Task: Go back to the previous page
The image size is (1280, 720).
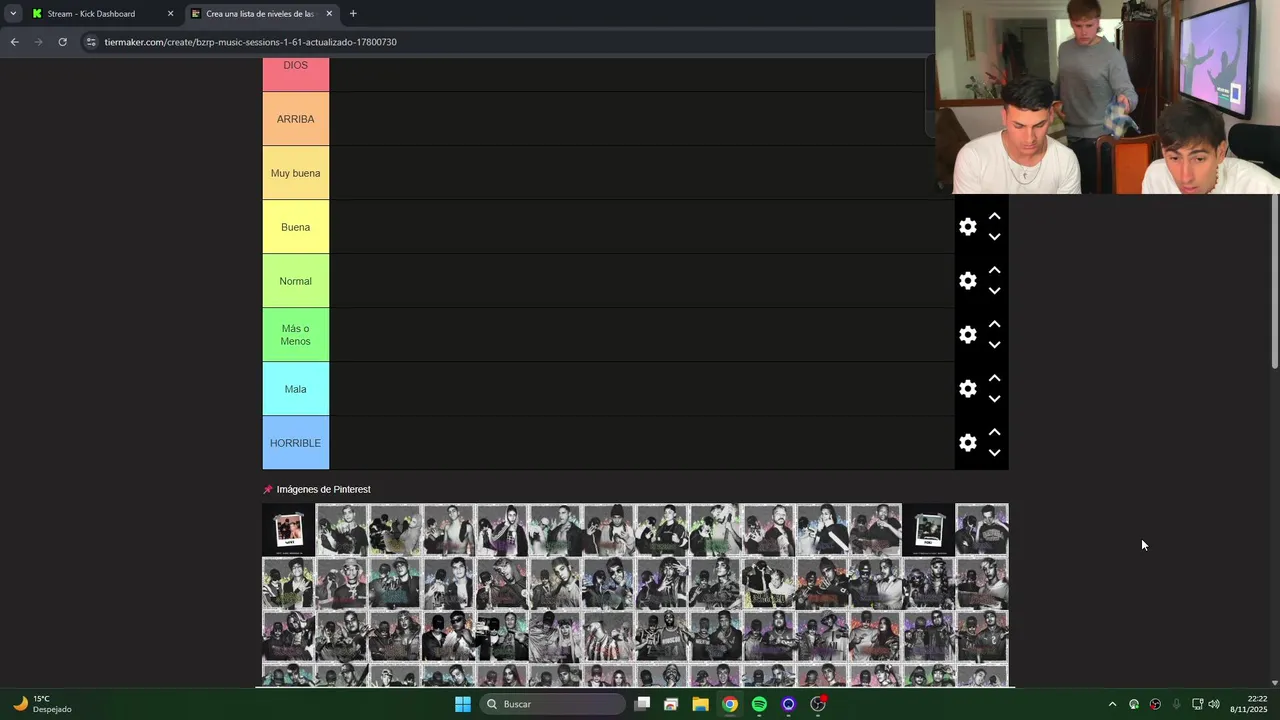Action: [x=14, y=42]
